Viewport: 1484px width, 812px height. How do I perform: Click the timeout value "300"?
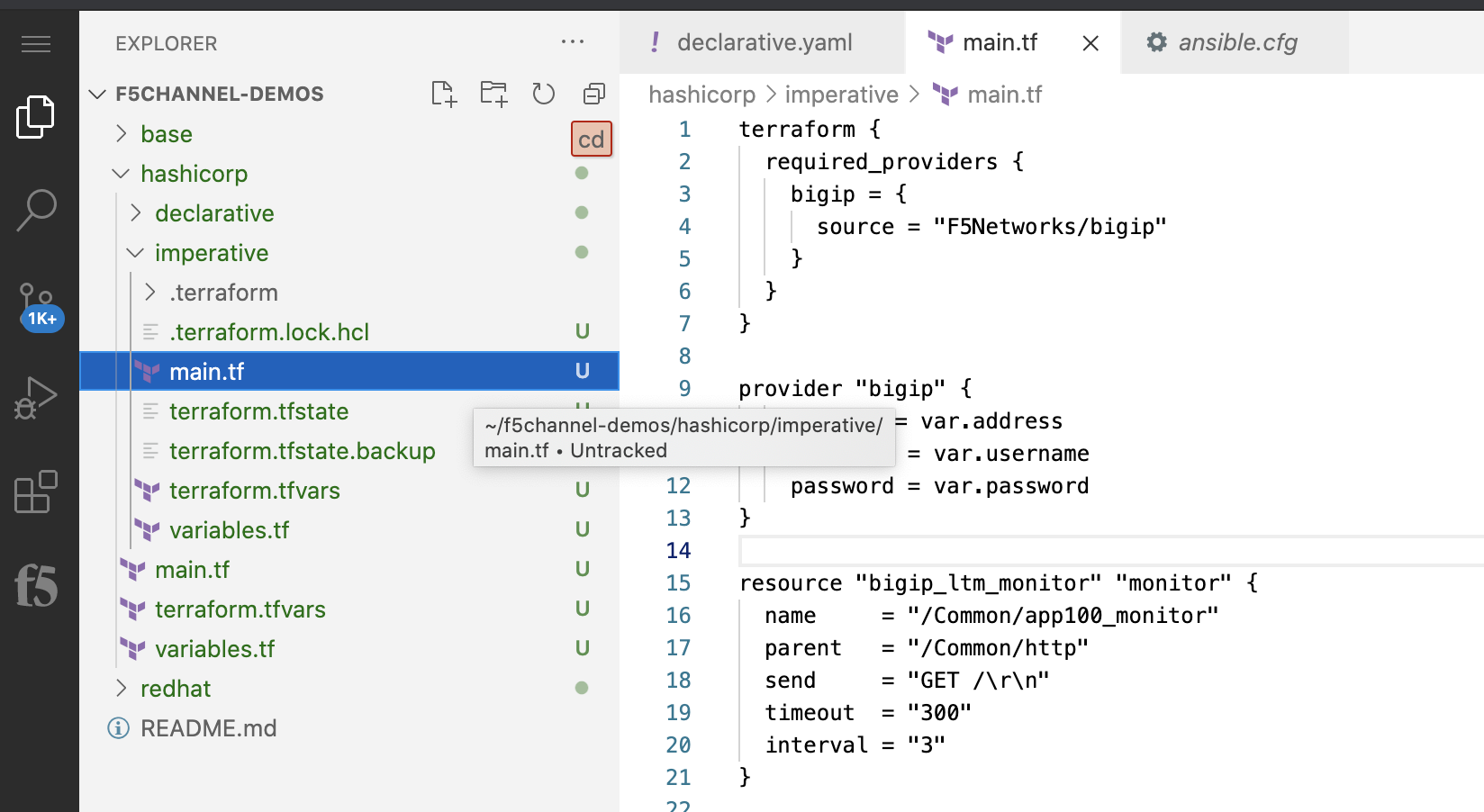point(939,713)
